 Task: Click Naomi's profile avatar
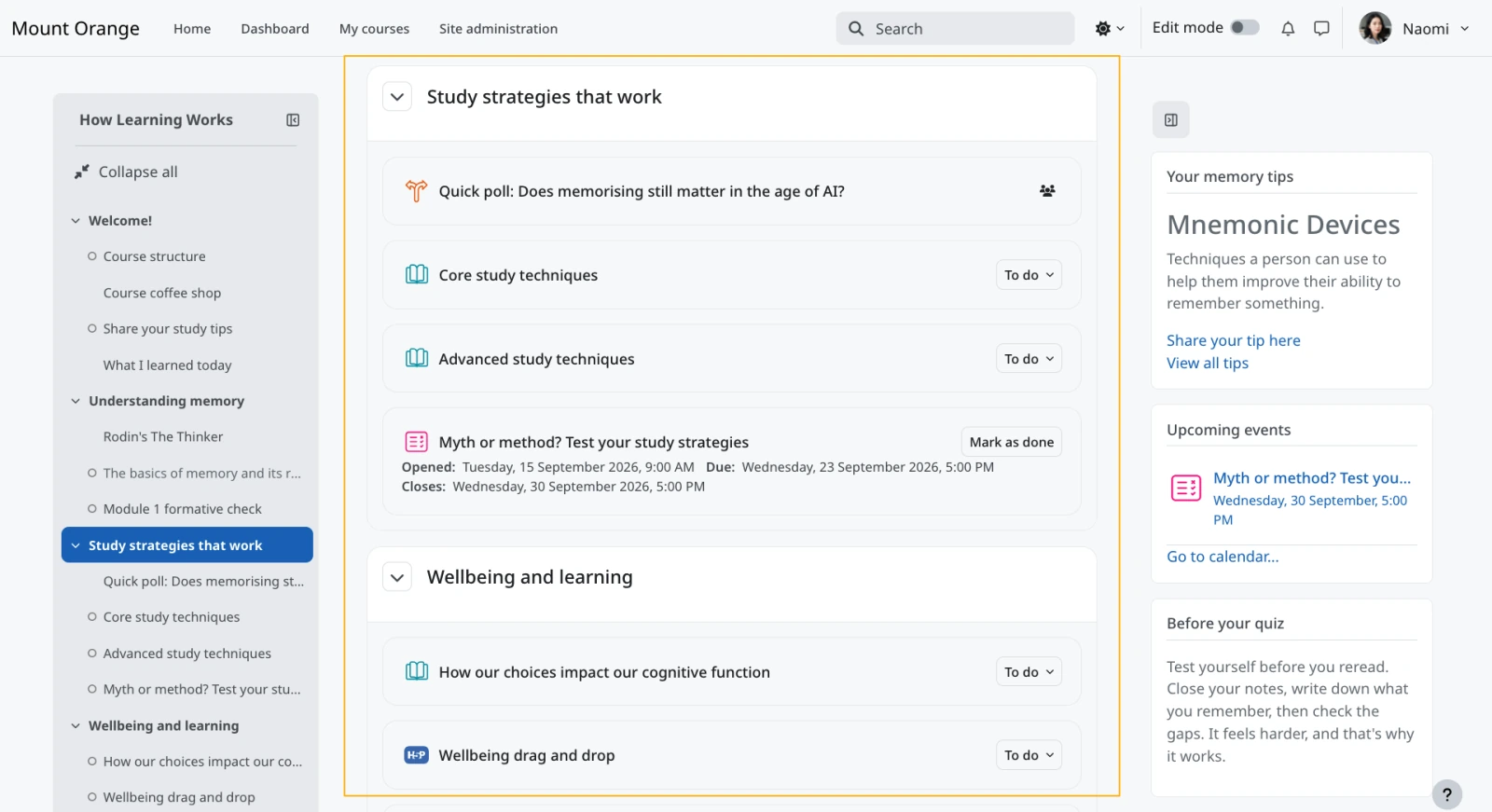pos(1375,29)
